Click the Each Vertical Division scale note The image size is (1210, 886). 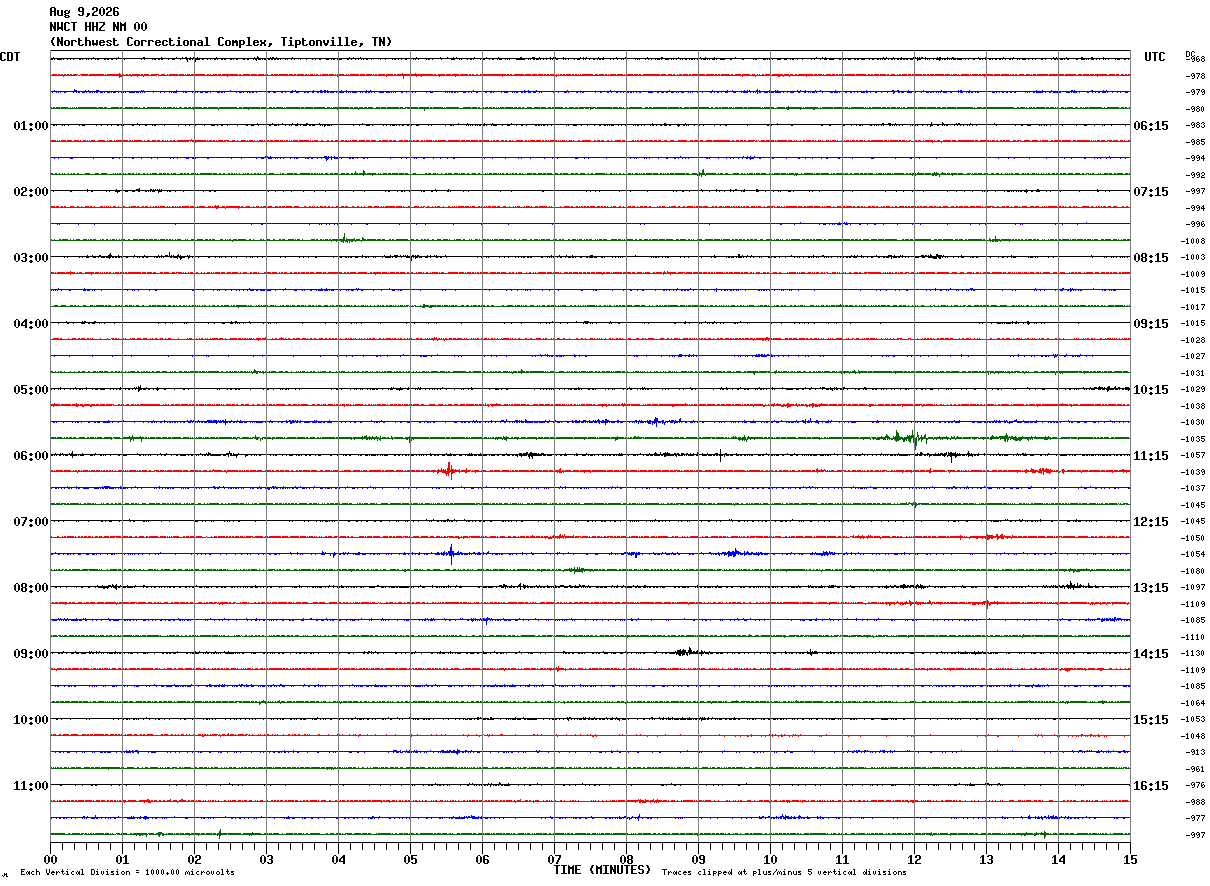127,872
